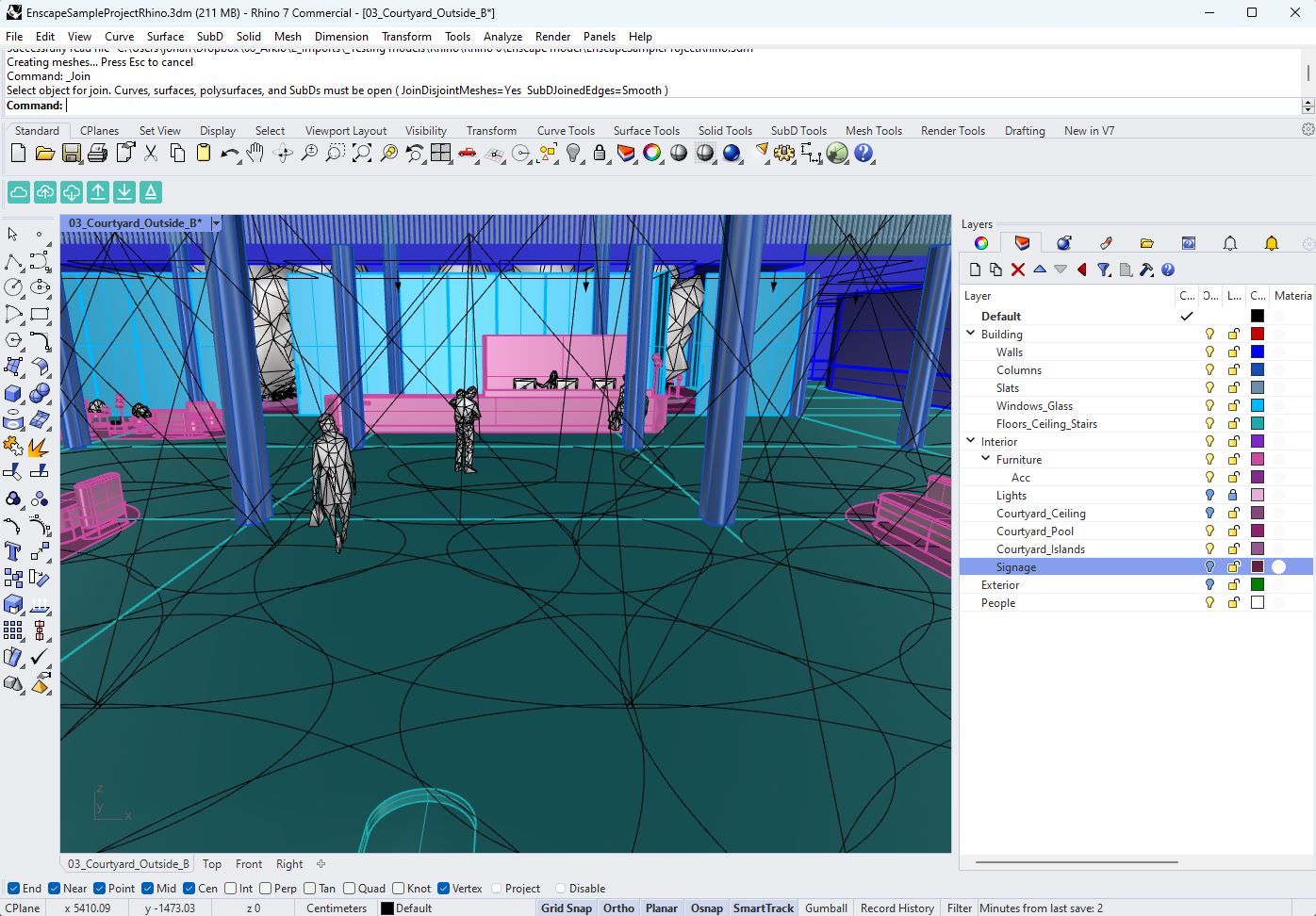Click the Cut scissors icon

(x=151, y=153)
